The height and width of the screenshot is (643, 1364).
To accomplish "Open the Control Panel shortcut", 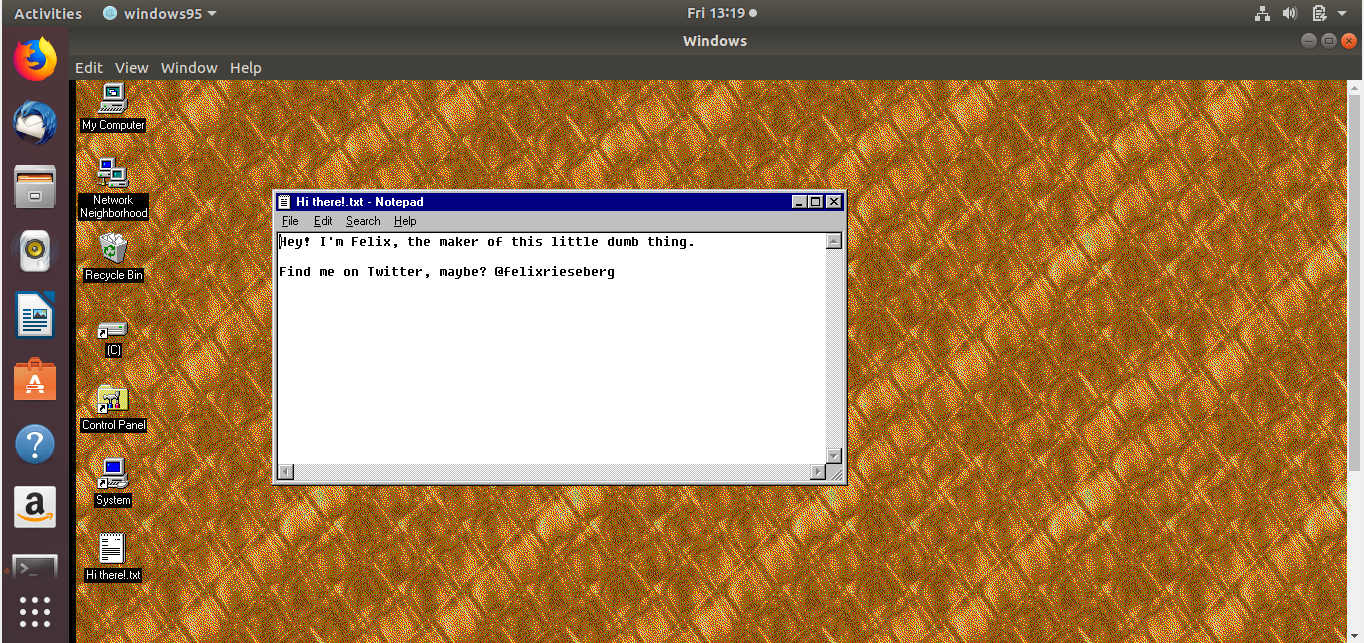I will pyautogui.click(x=113, y=401).
